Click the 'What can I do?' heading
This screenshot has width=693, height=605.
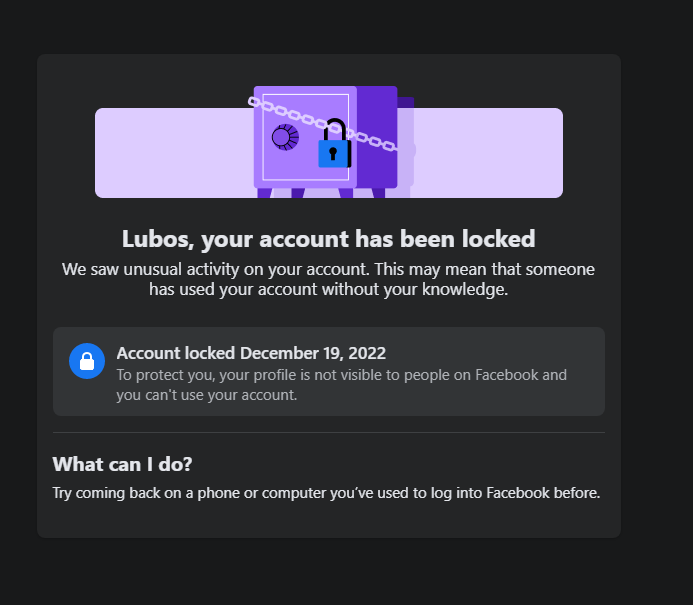(122, 464)
